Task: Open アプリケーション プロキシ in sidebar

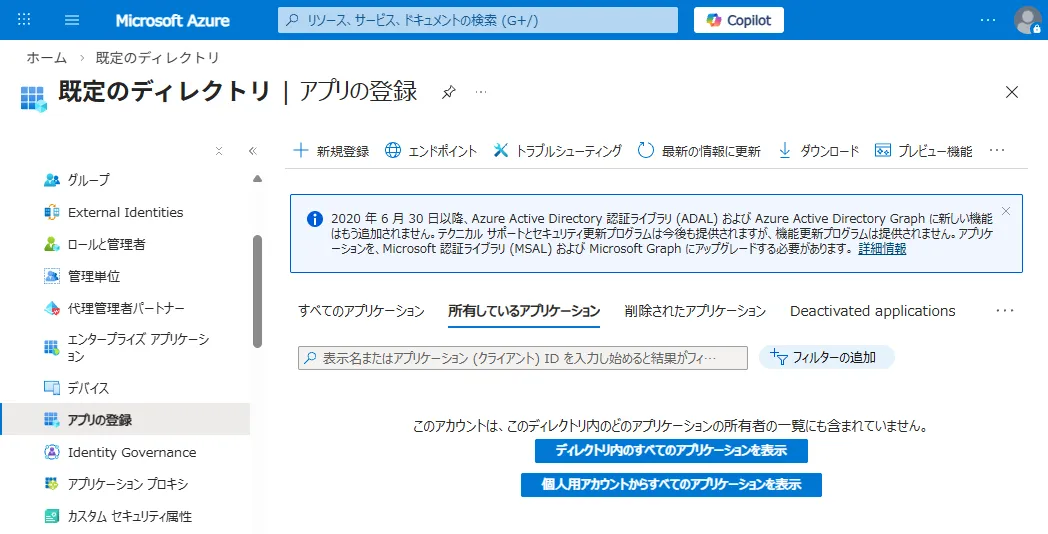Action: point(130,484)
